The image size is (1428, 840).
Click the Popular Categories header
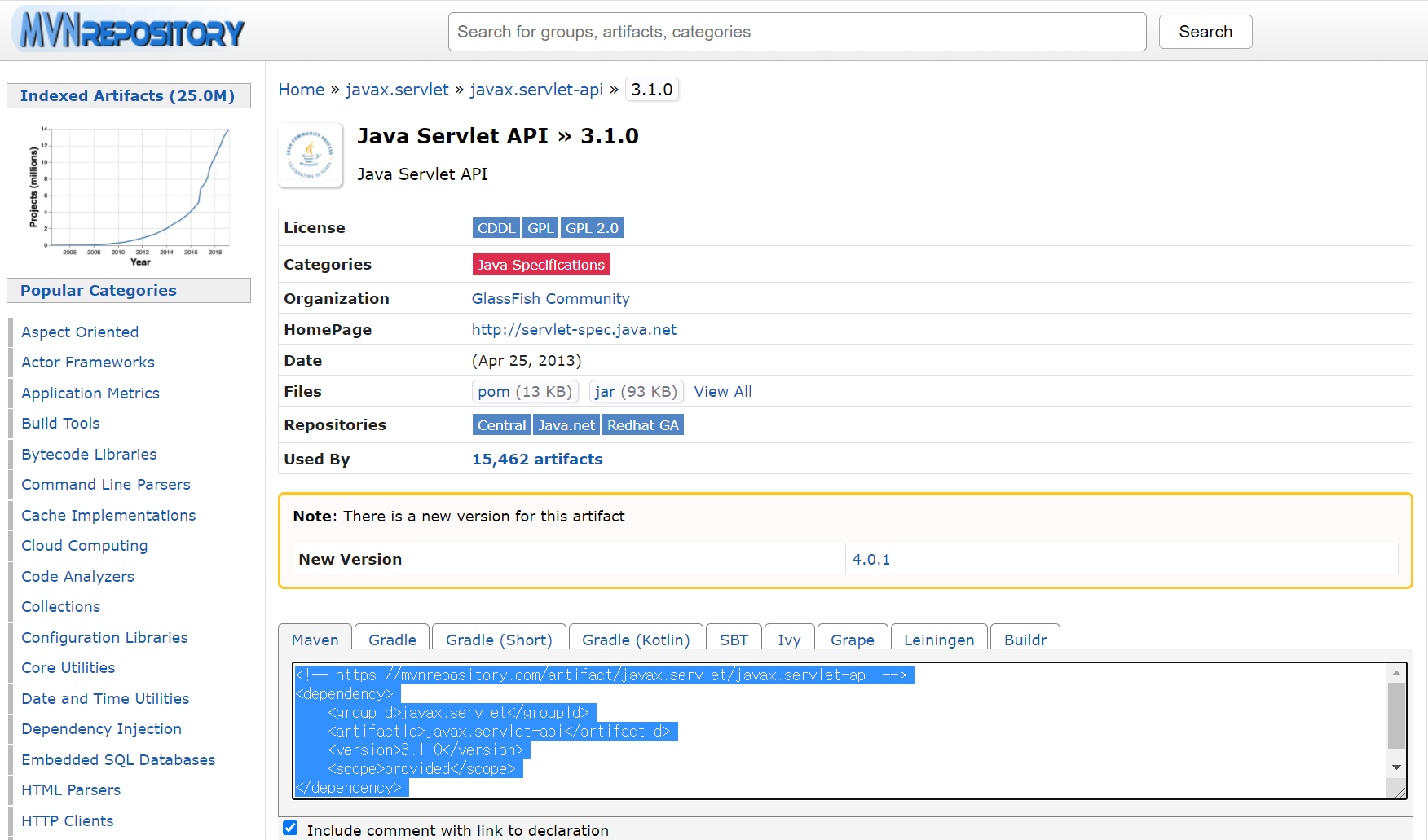click(x=129, y=290)
